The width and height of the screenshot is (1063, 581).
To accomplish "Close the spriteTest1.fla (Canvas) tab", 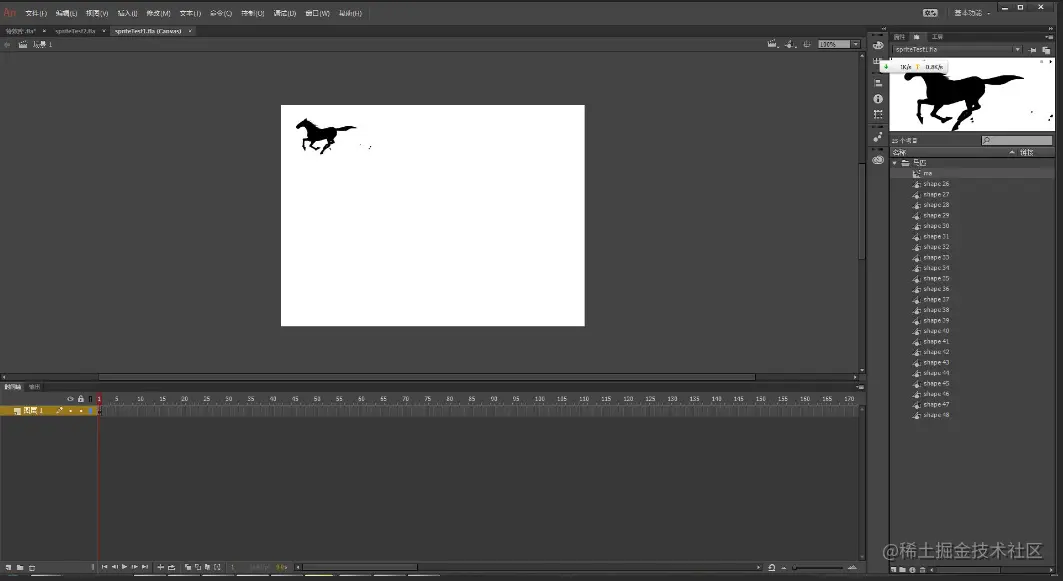I will tap(190, 31).
